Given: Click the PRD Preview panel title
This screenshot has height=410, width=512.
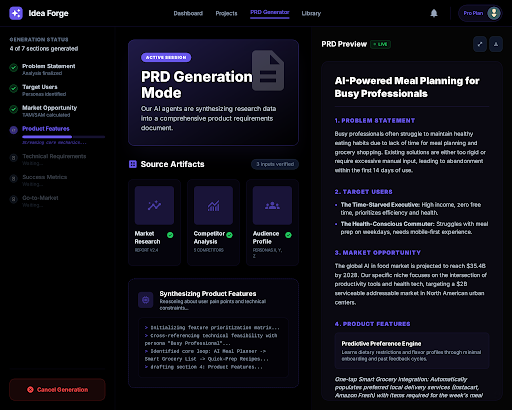Looking at the screenshot, I should pos(344,44).
